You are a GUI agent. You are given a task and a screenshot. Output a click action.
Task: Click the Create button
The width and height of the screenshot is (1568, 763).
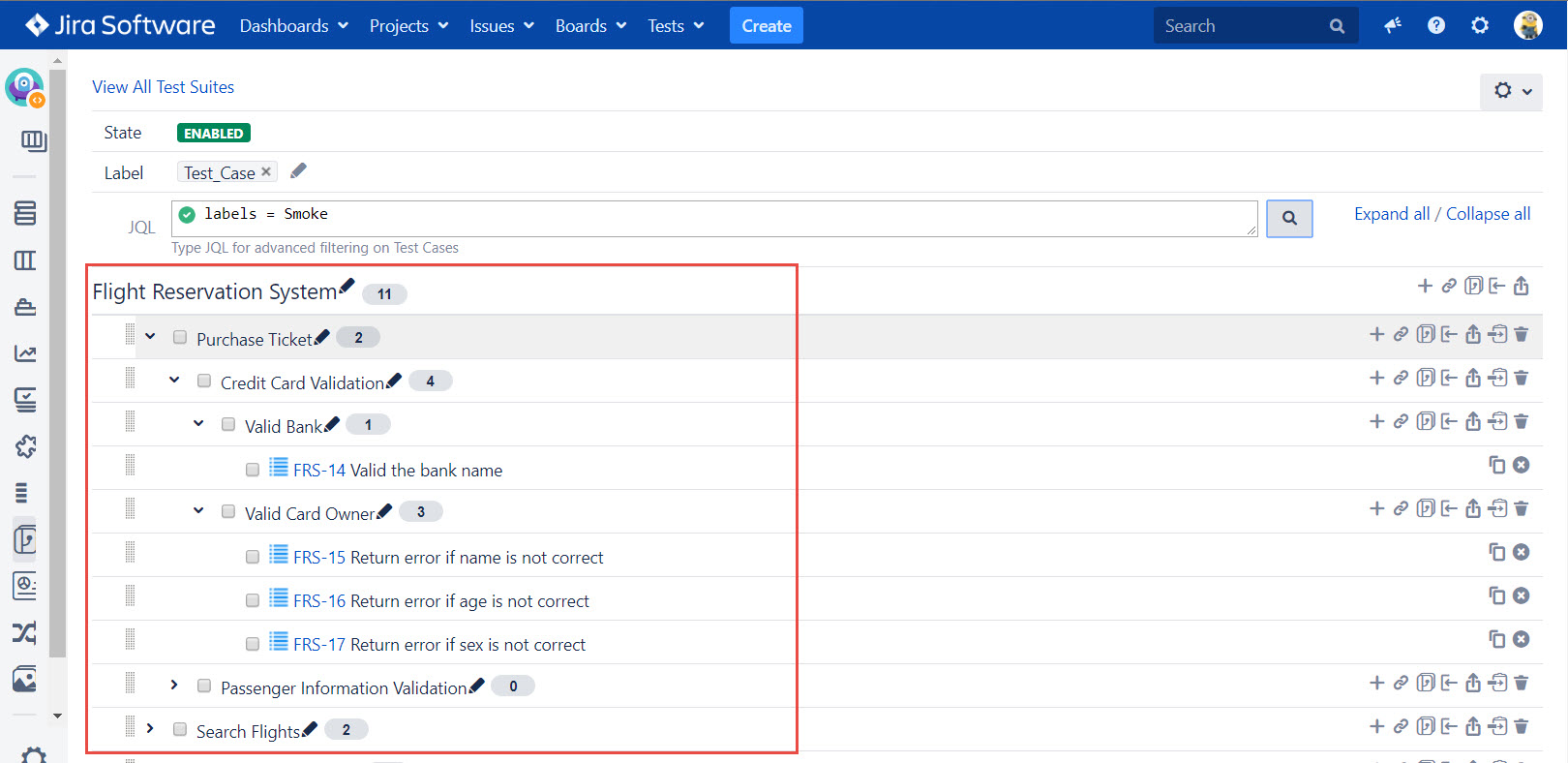[767, 25]
